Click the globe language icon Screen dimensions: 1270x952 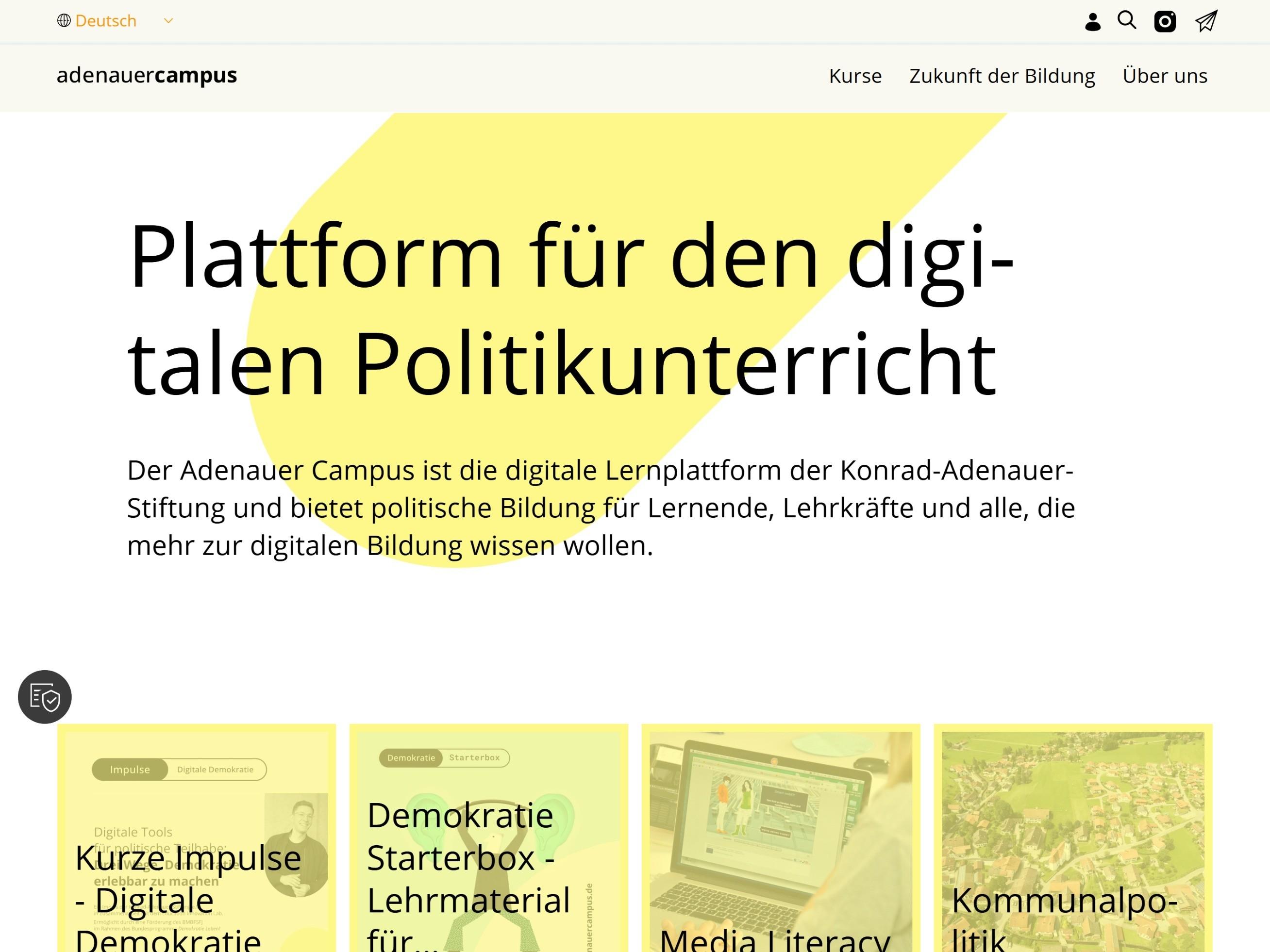pyautogui.click(x=64, y=20)
